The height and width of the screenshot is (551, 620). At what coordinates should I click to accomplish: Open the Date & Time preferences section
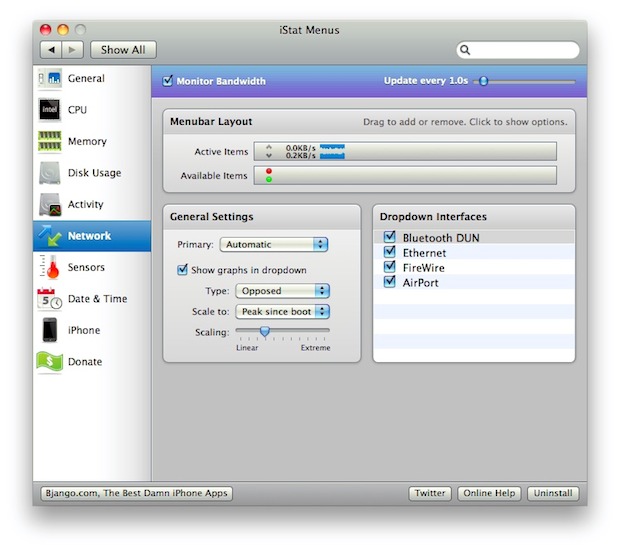[92, 299]
